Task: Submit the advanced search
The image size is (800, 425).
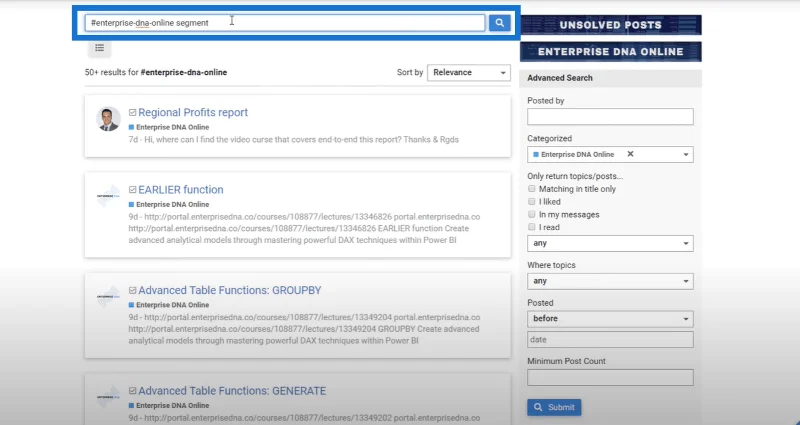Action: pyautogui.click(x=554, y=407)
